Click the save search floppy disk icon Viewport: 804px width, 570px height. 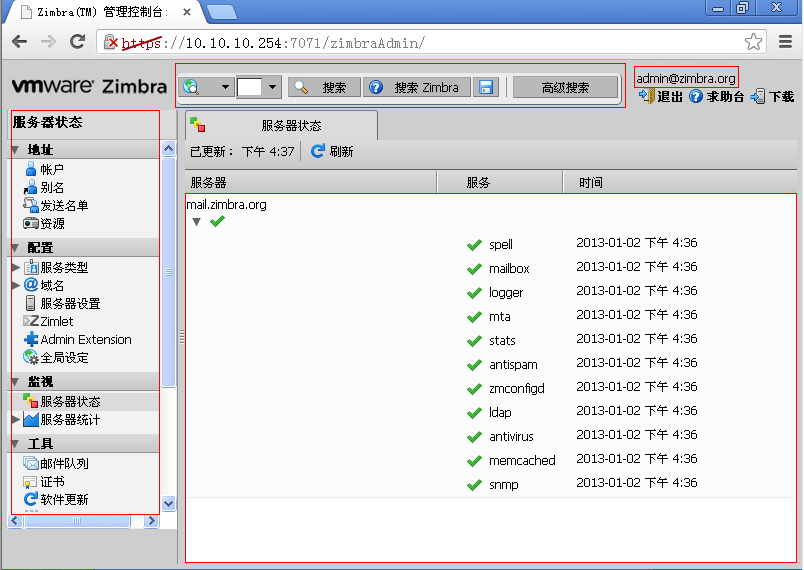pos(486,87)
